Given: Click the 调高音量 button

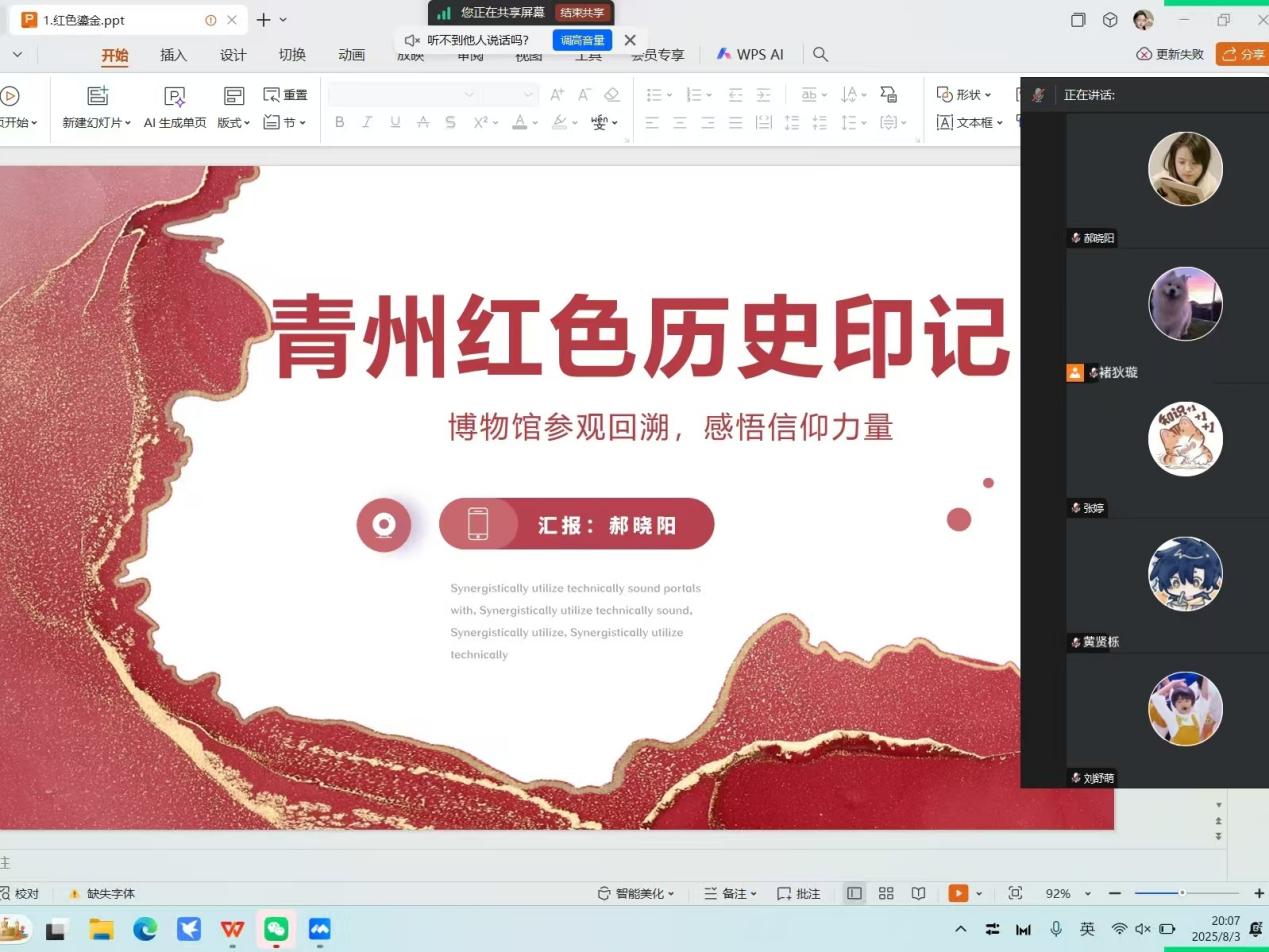Looking at the screenshot, I should (x=582, y=40).
